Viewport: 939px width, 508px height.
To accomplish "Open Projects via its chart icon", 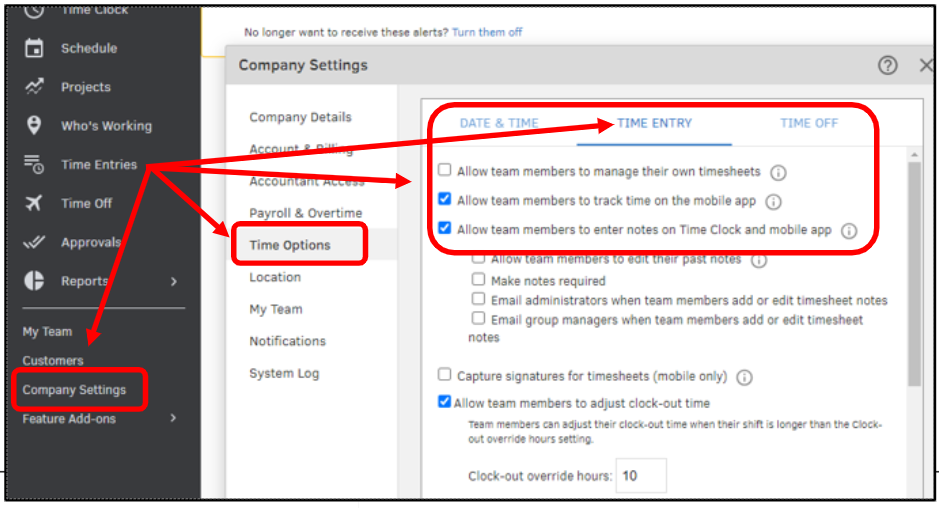I will (x=34, y=87).
